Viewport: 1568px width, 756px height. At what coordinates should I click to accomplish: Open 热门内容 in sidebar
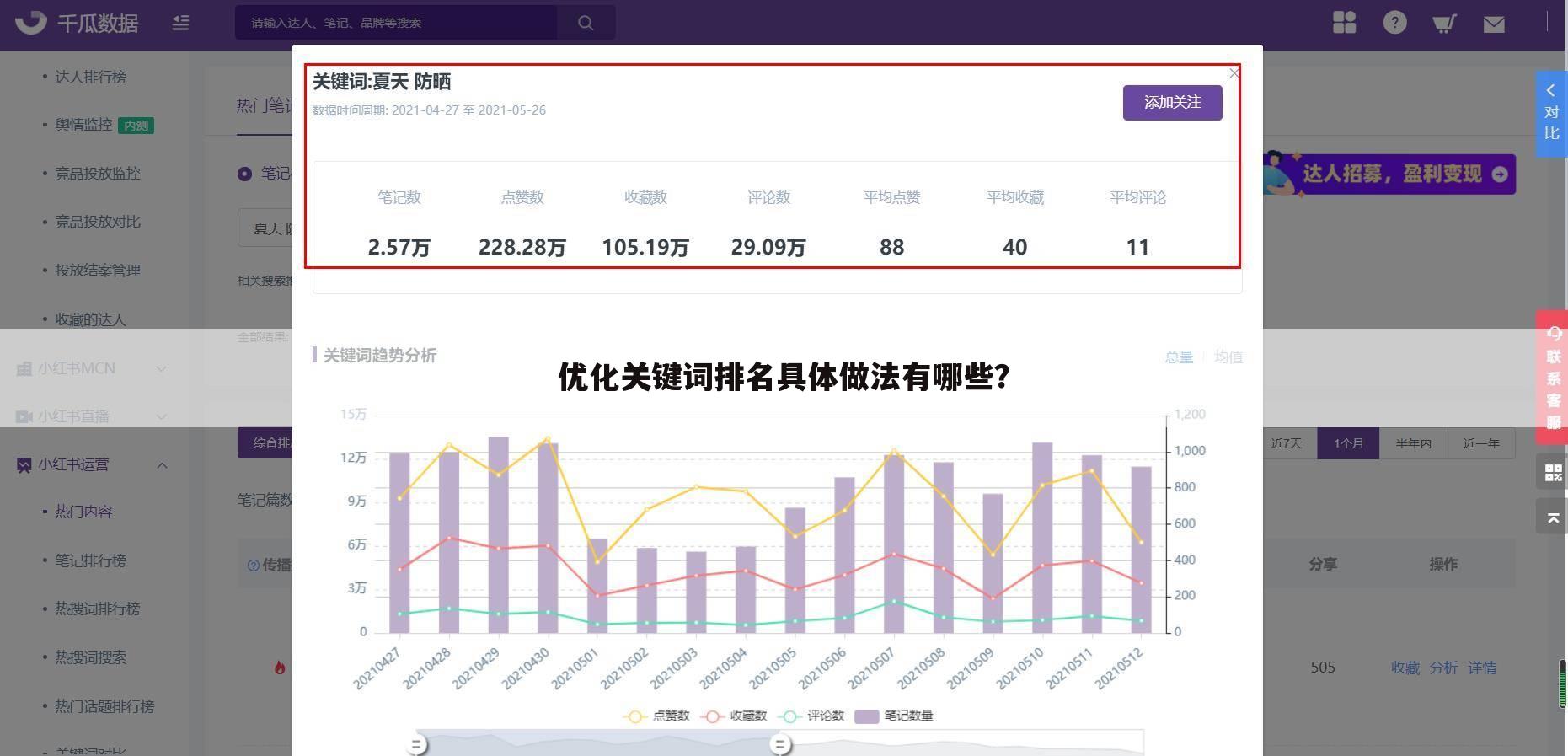click(83, 512)
